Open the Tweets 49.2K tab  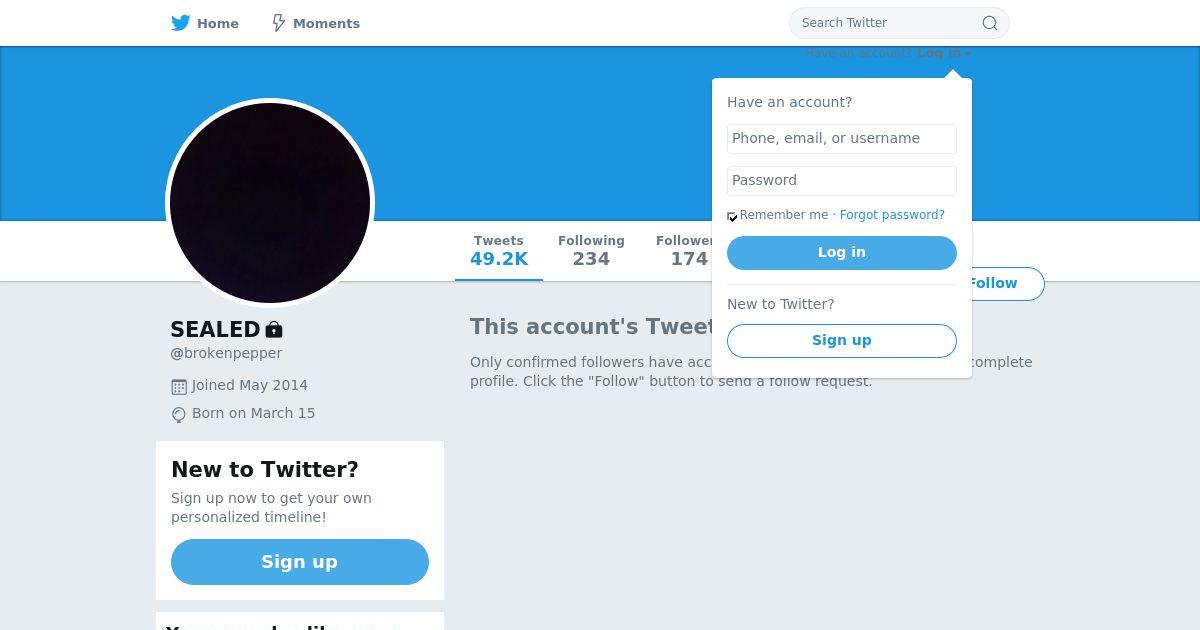[499, 251]
